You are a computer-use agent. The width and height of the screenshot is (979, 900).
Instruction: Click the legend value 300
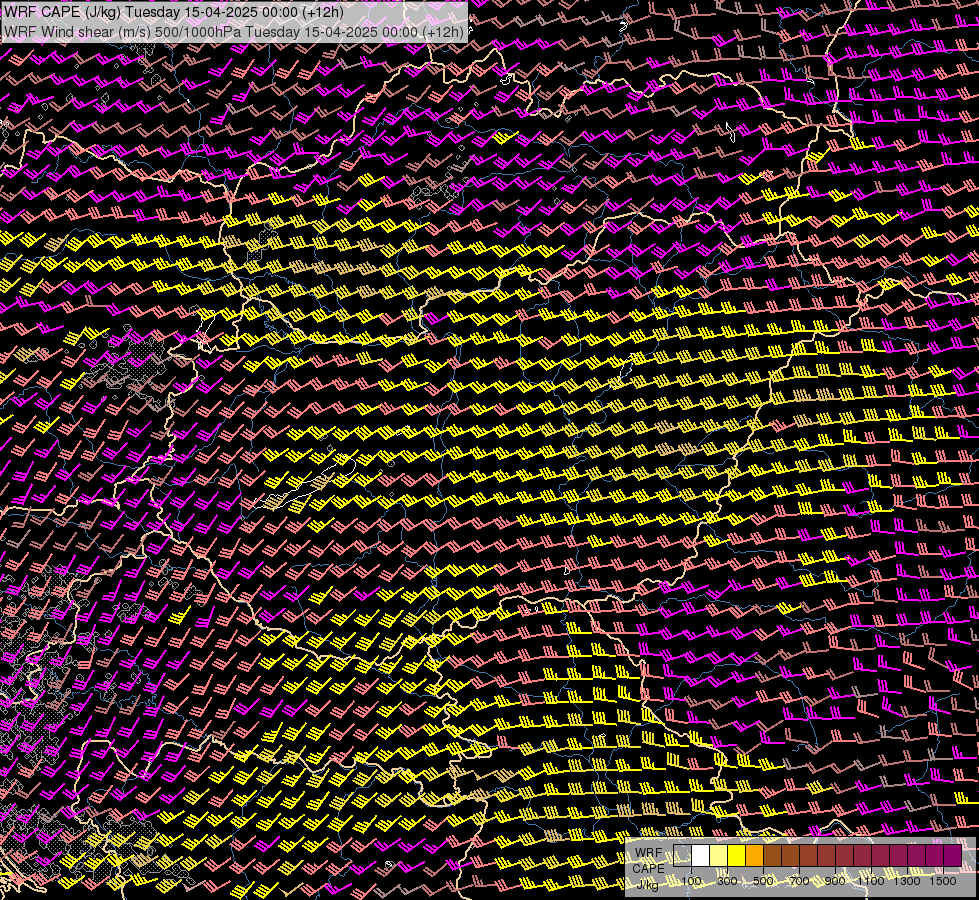tap(727, 881)
